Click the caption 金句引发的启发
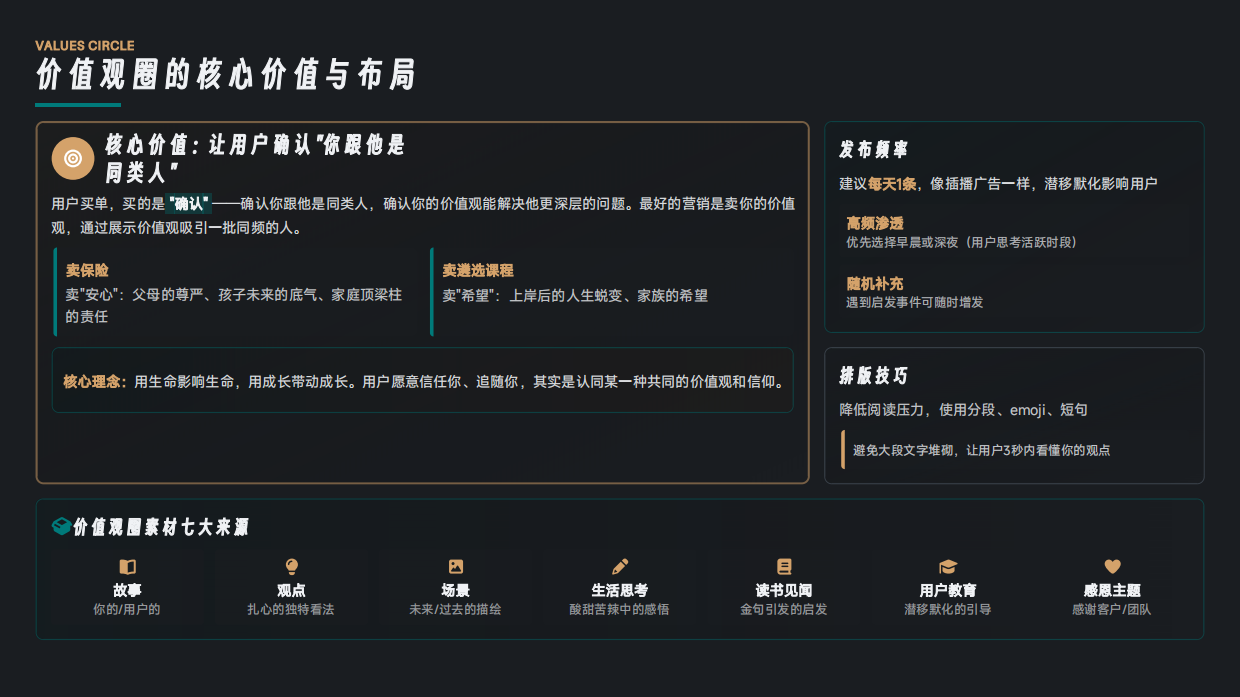Screen dimensions: 1240x697 (x=784, y=609)
